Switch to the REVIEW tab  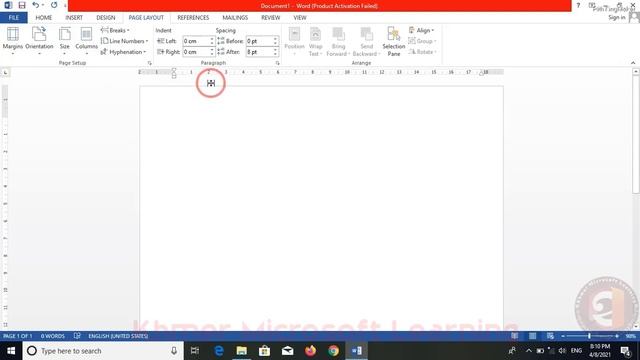point(271,18)
